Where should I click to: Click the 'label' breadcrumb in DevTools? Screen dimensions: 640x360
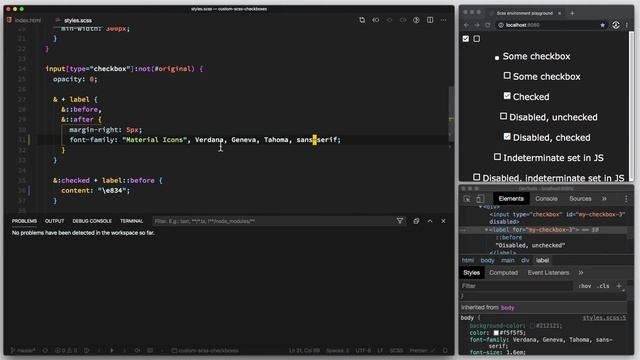542,260
